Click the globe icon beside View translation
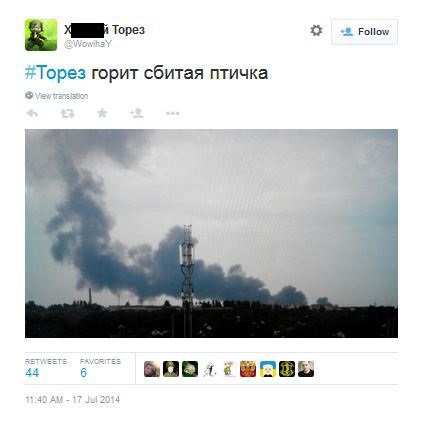 click(29, 95)
